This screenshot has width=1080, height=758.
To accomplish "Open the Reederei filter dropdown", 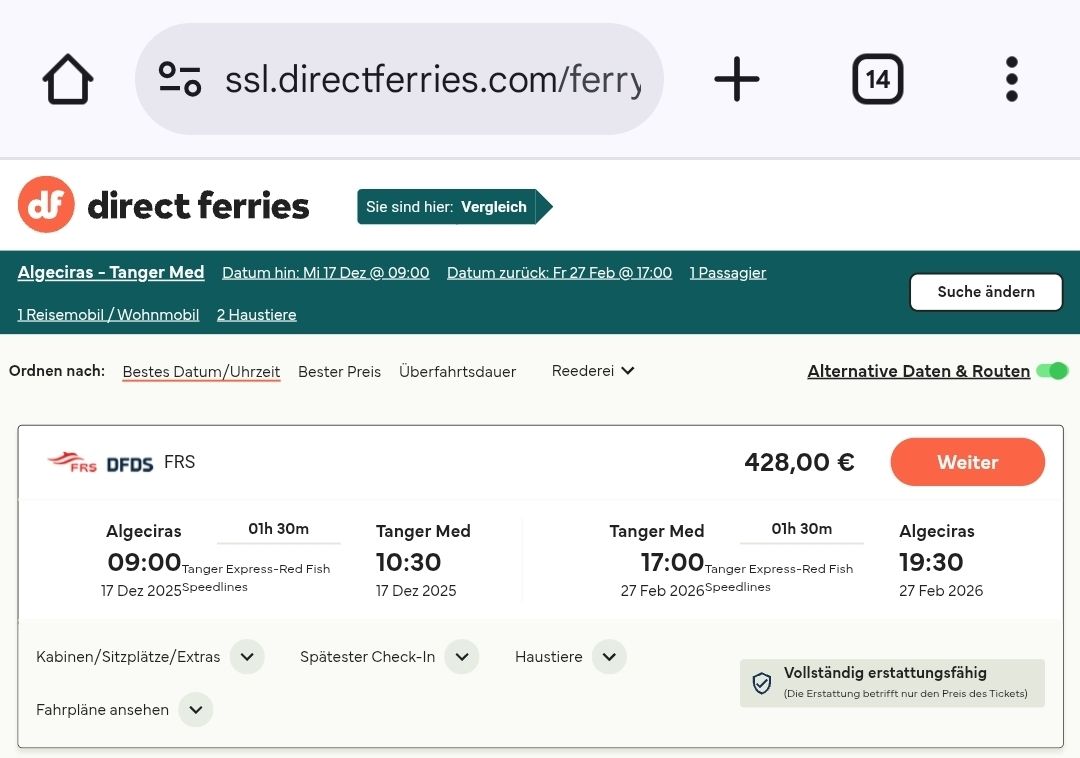I will tap(593, 371).
